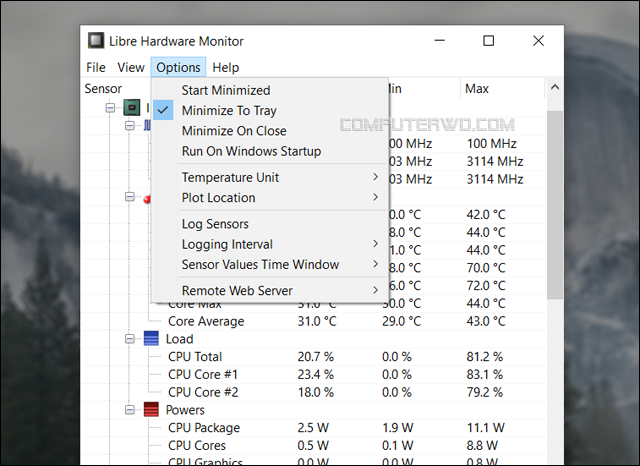Click the 79.2 % max value

[x=484, y=393]
